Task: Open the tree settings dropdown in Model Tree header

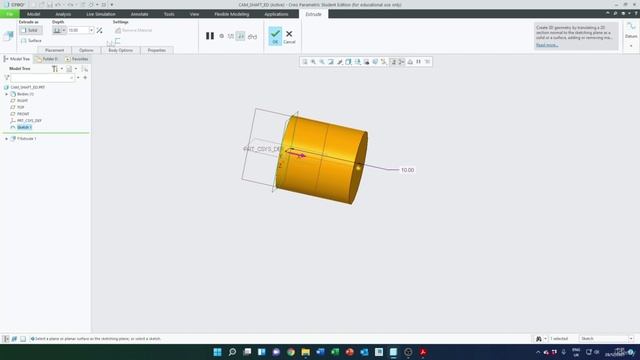Action: click(x=62, y=69)
